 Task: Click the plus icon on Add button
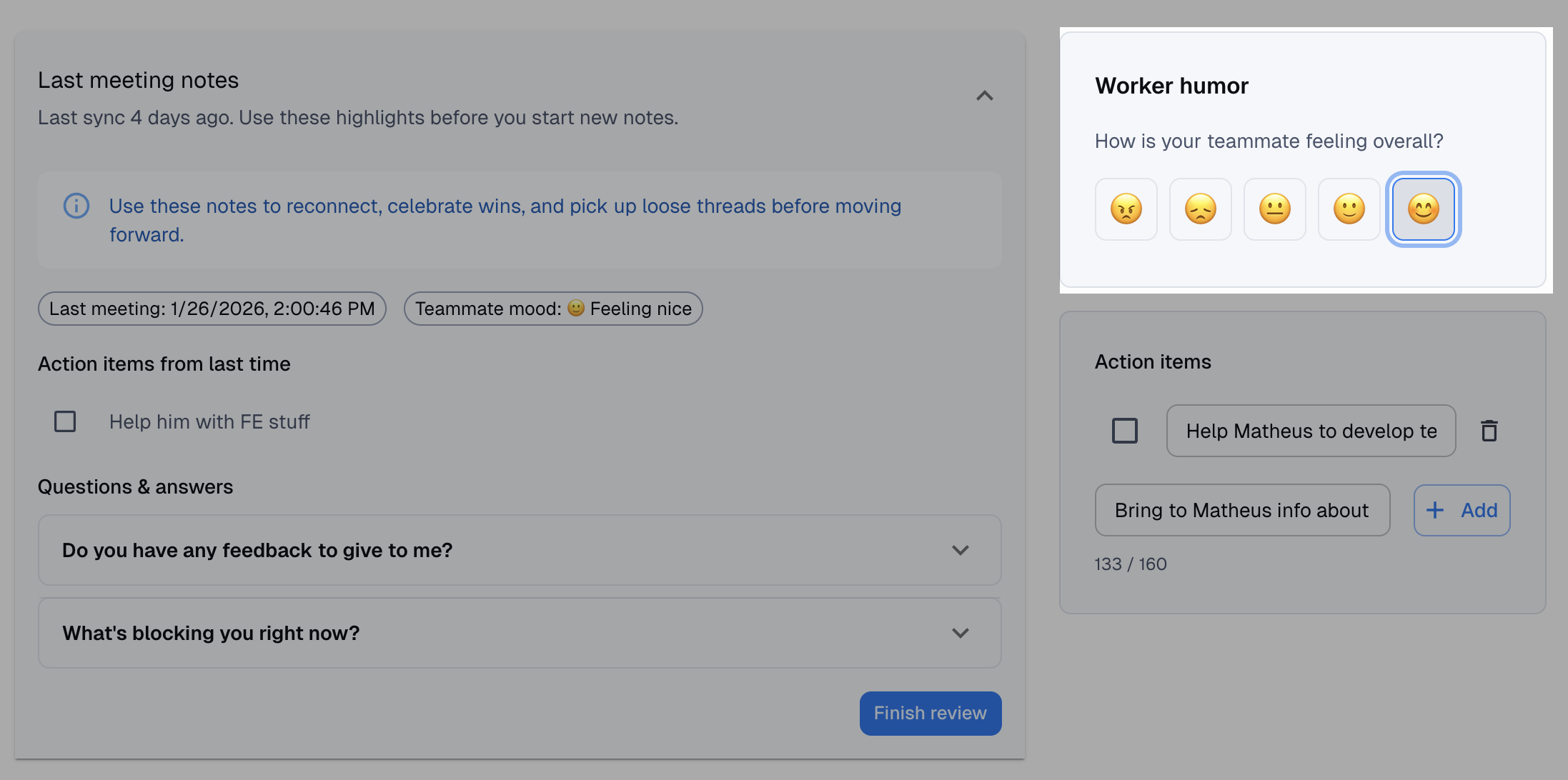pos(1435,510)
